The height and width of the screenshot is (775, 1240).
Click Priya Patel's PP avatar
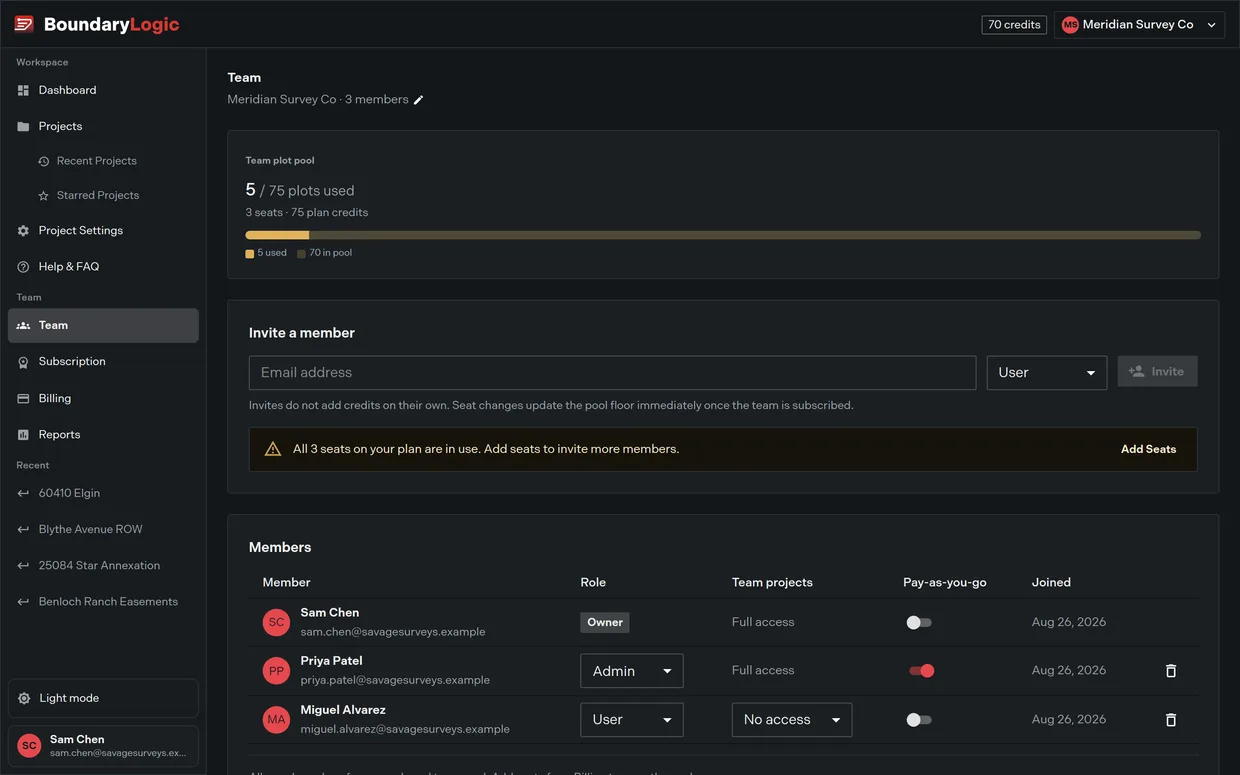277,671
